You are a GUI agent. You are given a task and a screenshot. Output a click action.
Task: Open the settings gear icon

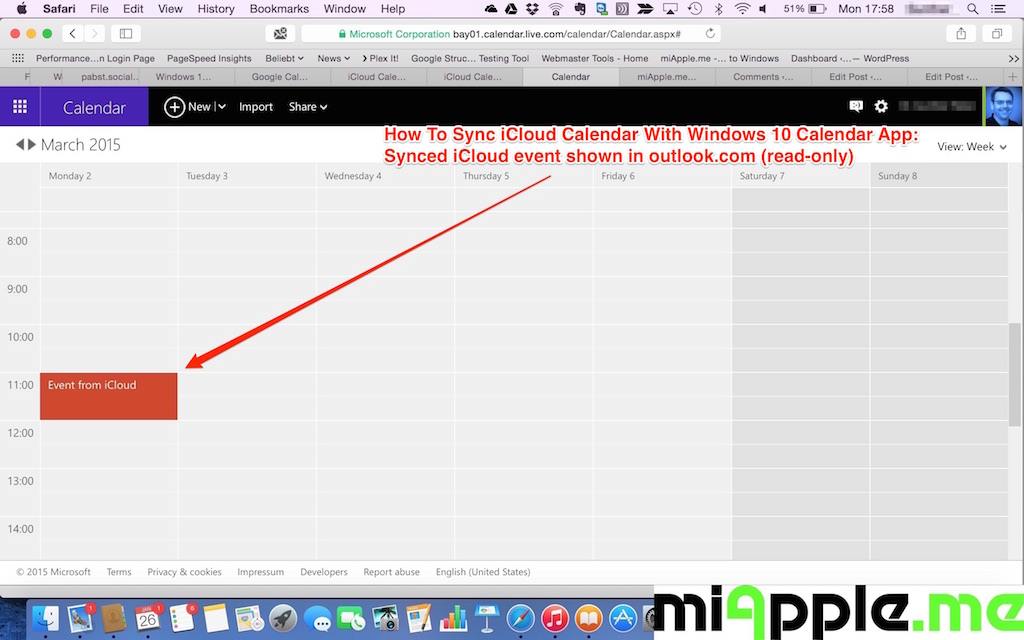point(881,106)
